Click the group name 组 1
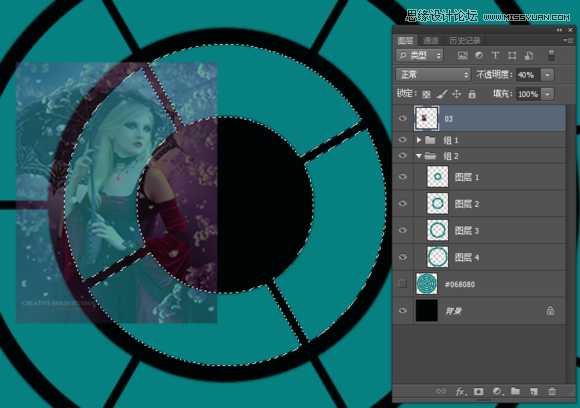Viewport: 580px width, 408px height. (x=451, y=140)
